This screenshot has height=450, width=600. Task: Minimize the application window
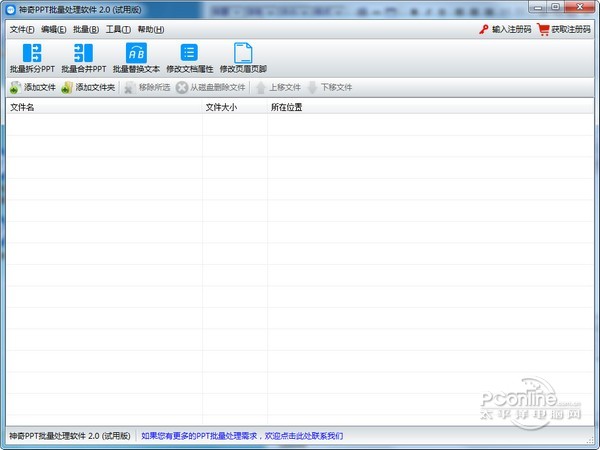click(538, 7)
